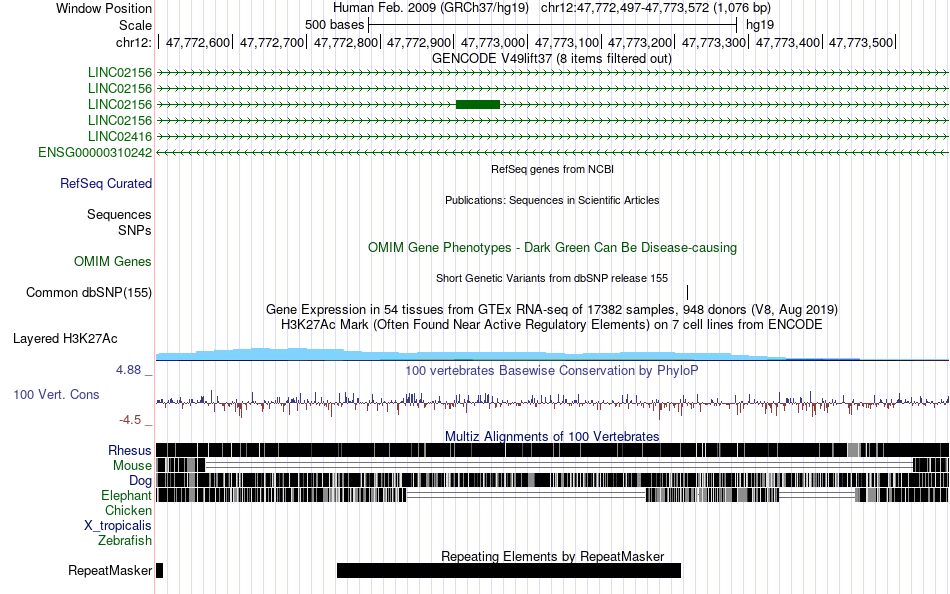Click the SNPs track label
This screenshot has width=950, height=594.
pyautogui.click(x=135, y=230)
